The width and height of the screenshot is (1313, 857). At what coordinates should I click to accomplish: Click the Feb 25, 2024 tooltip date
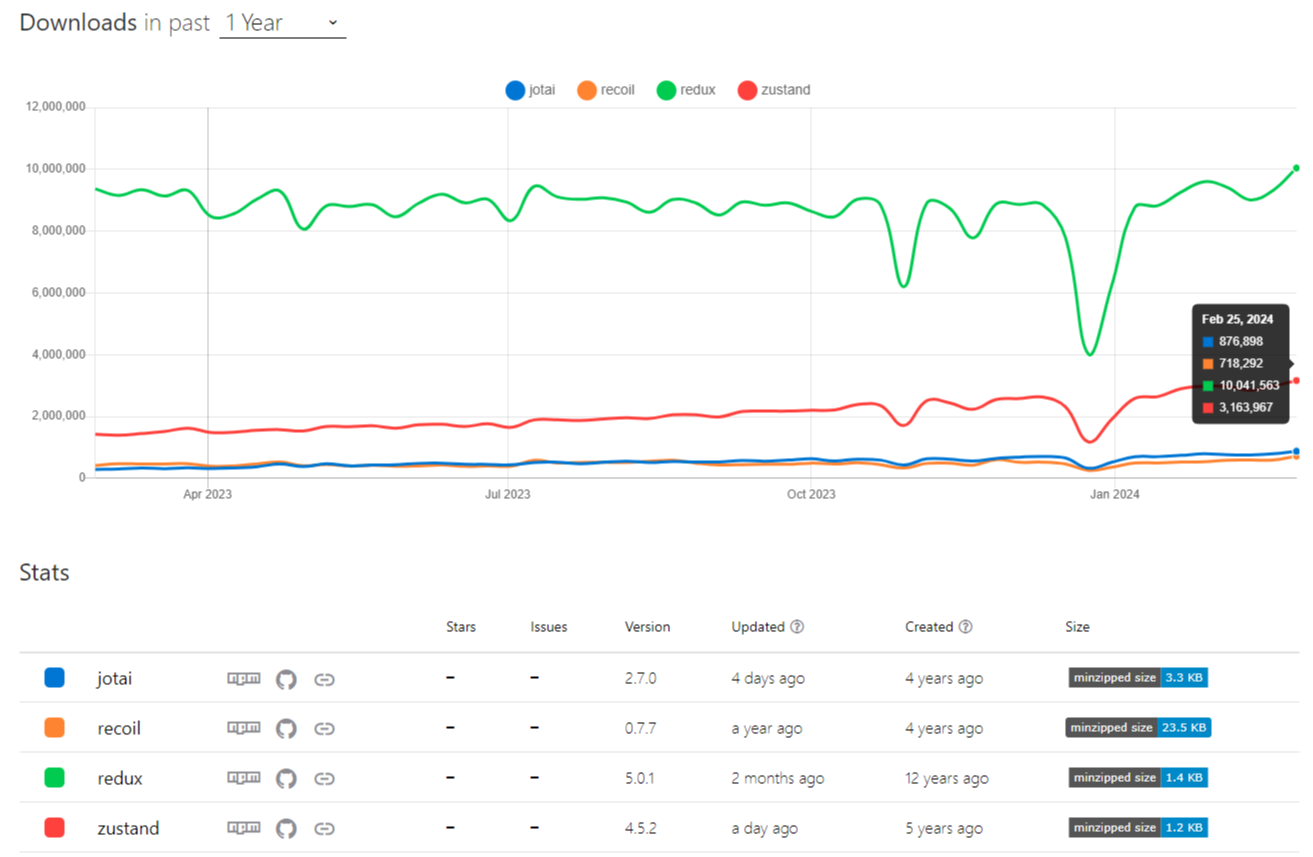[x=1238, y=320]
